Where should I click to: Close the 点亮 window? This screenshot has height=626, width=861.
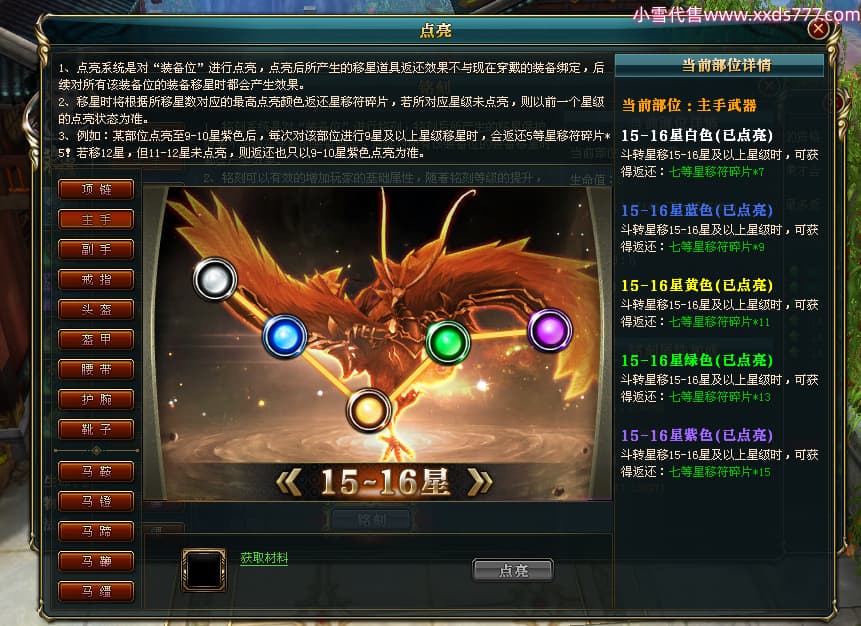pyautogui.click(x=818, y=29)
